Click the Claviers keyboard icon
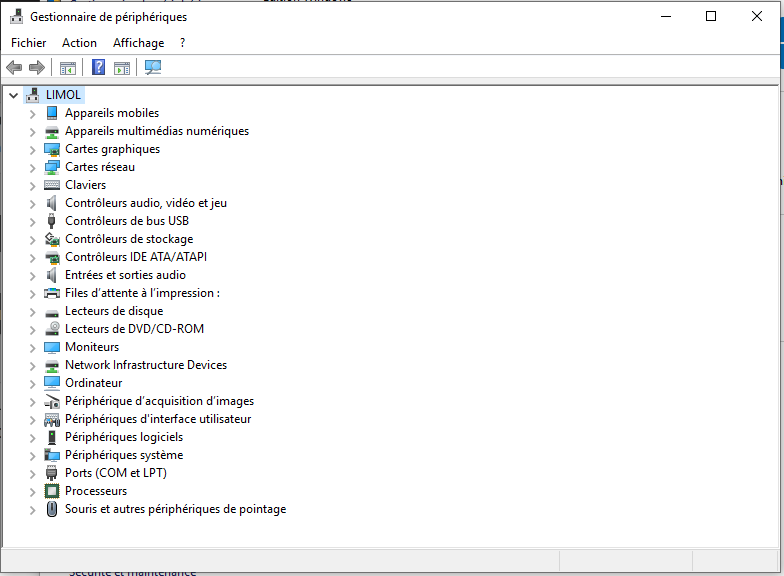This screenshot has height=576, width=784. click(52, 185)
